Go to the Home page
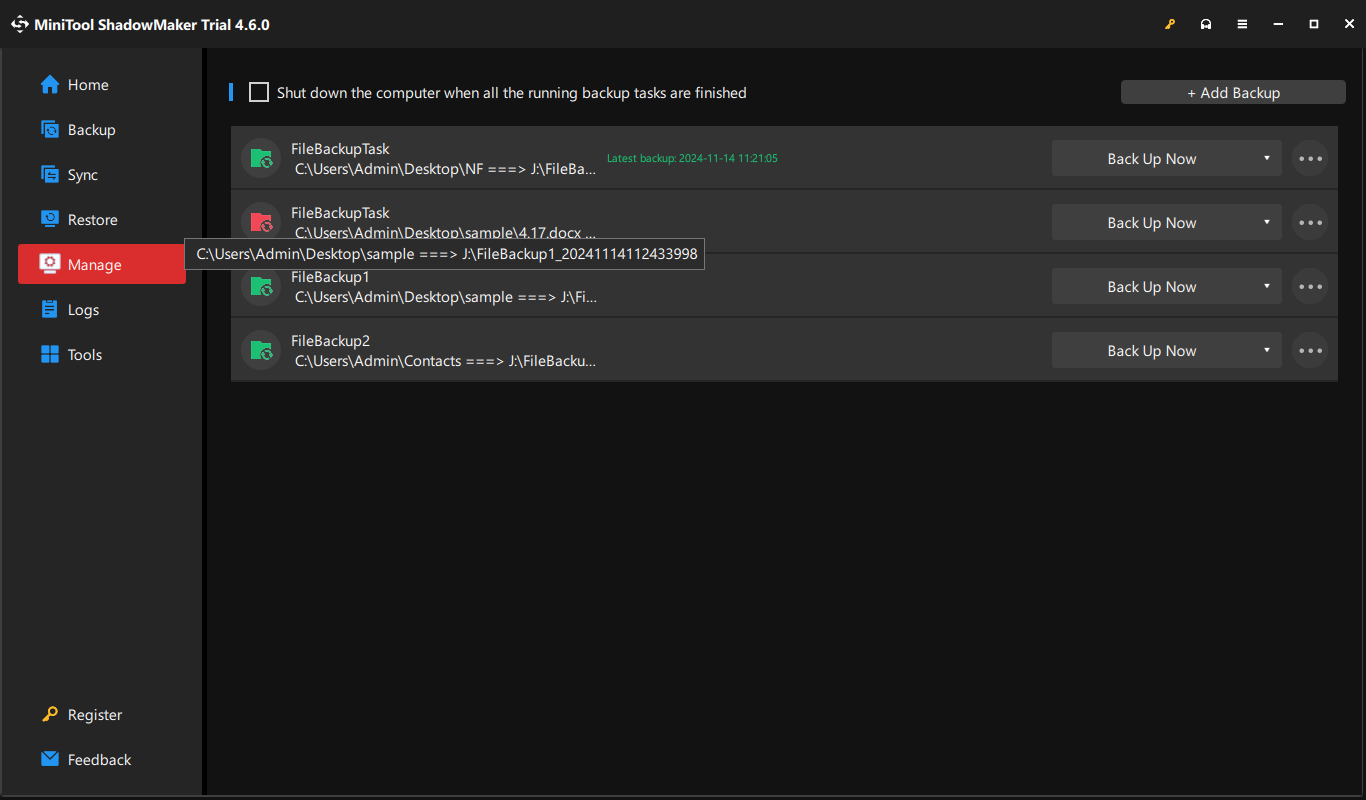Screen dimensions: 1366x800 [x=88, y=85]
